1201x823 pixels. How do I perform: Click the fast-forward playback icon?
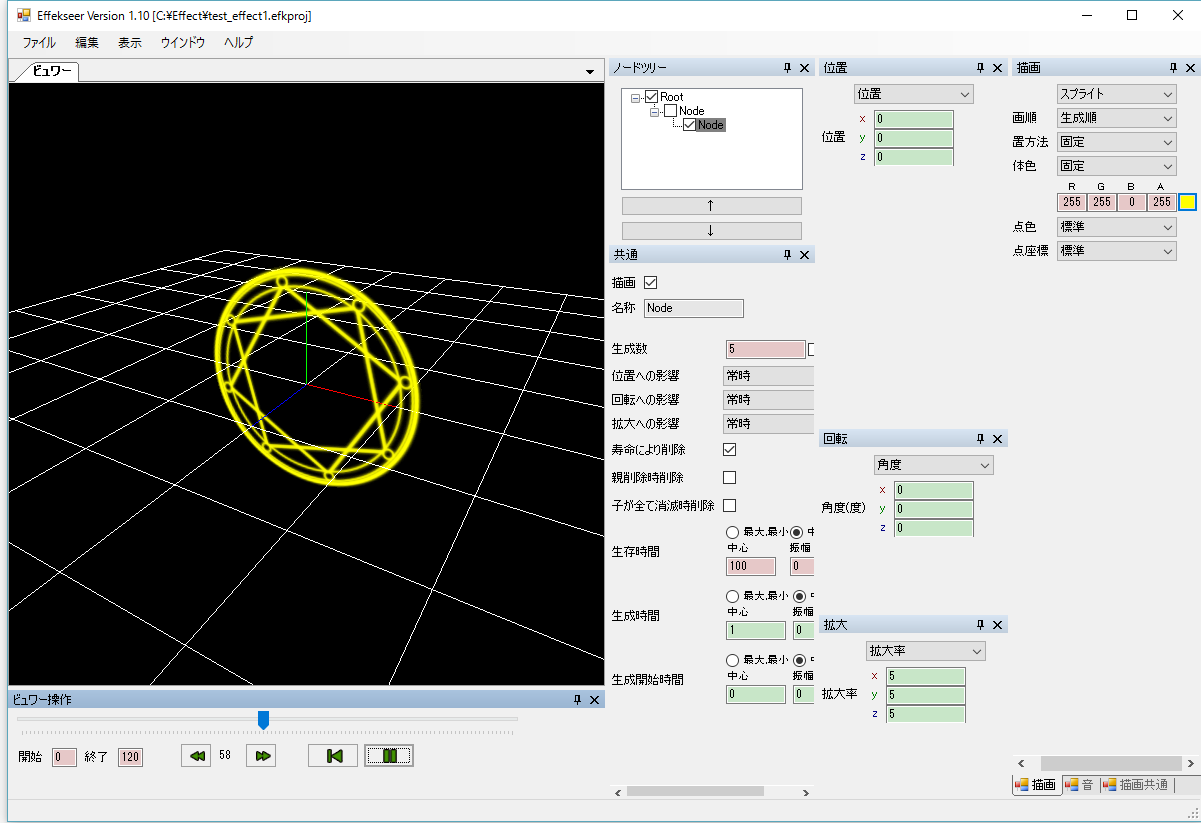[x=260, y=755]
